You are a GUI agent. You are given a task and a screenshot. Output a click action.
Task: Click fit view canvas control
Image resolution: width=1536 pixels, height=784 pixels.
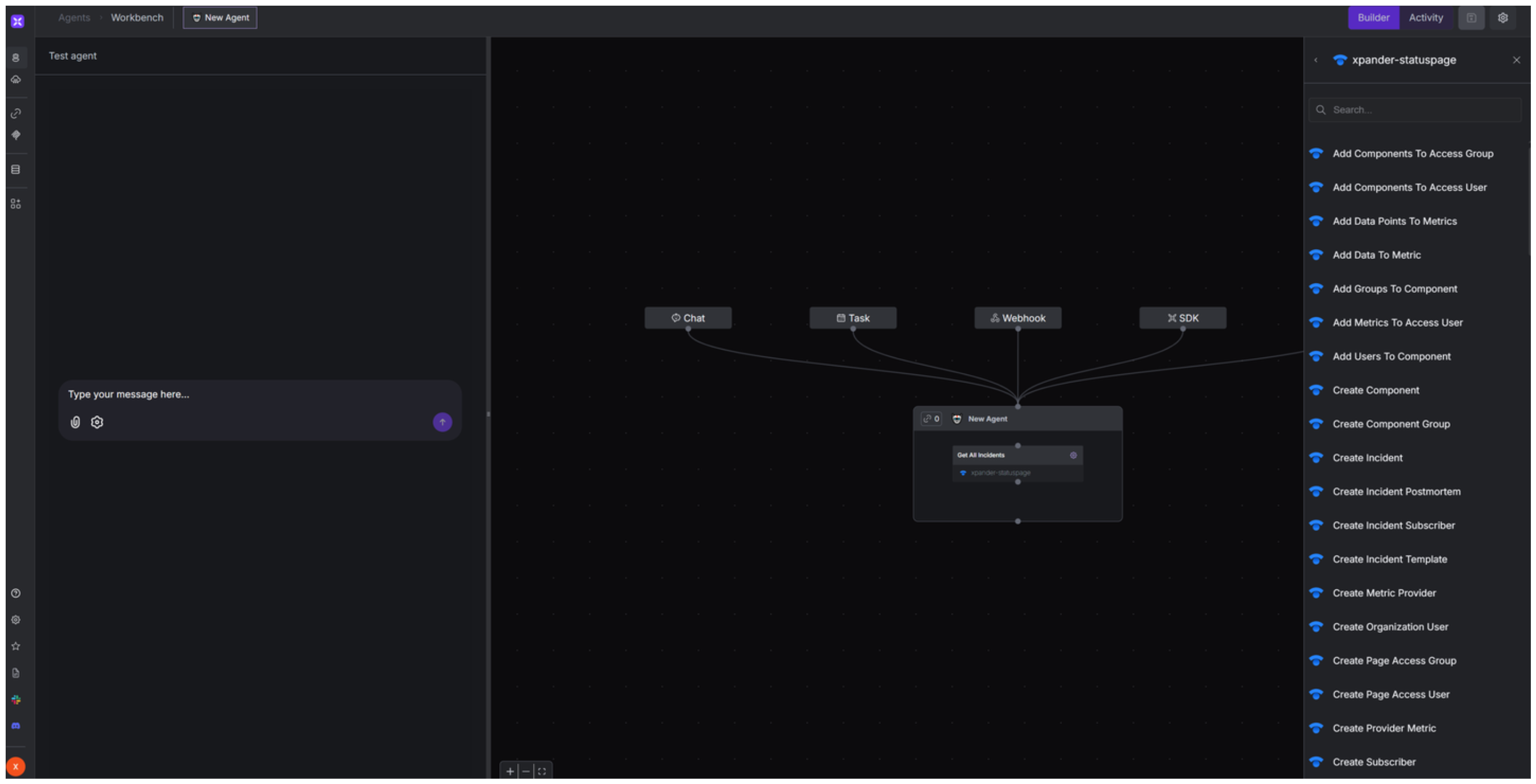(x=541, y=771)
